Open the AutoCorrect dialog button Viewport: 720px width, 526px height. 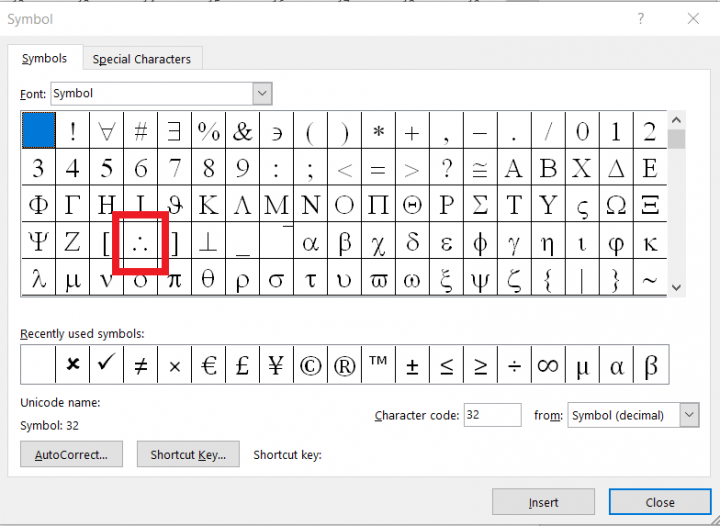[71, 455]
